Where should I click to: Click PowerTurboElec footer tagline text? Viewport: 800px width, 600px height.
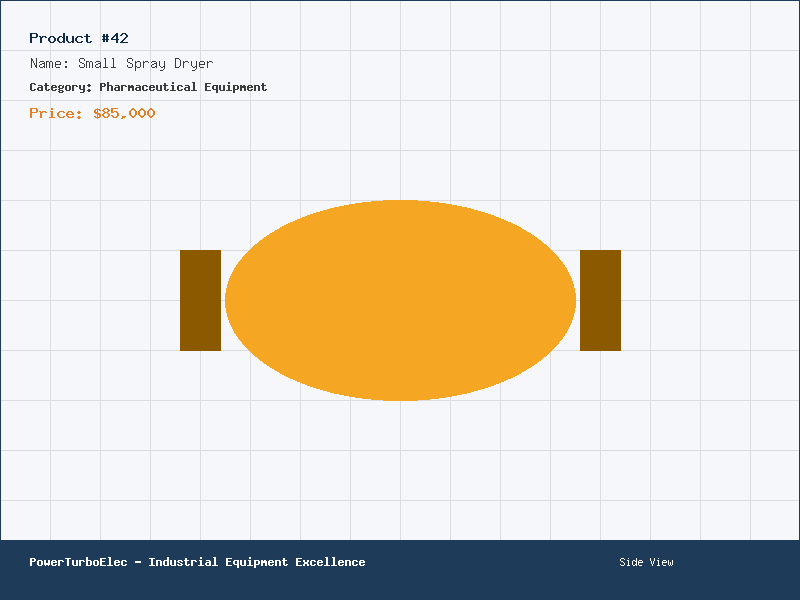pos(197,562)
